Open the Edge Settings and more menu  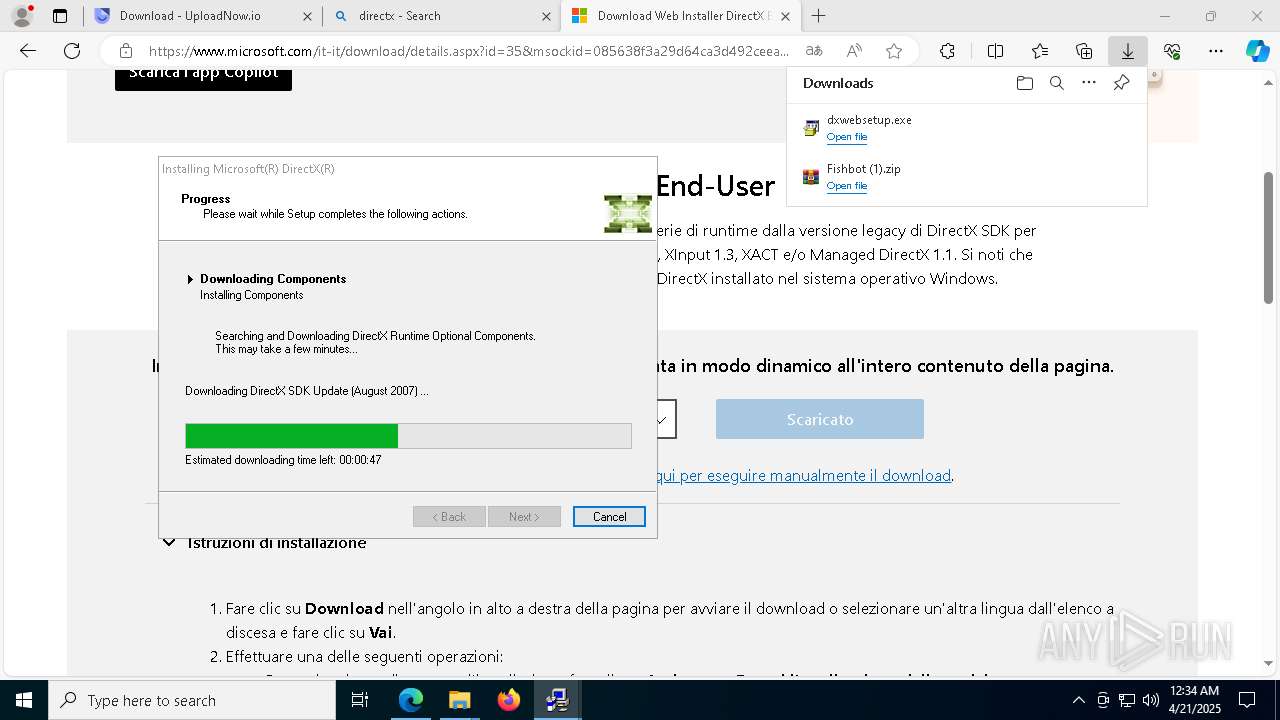[1216, 51]
